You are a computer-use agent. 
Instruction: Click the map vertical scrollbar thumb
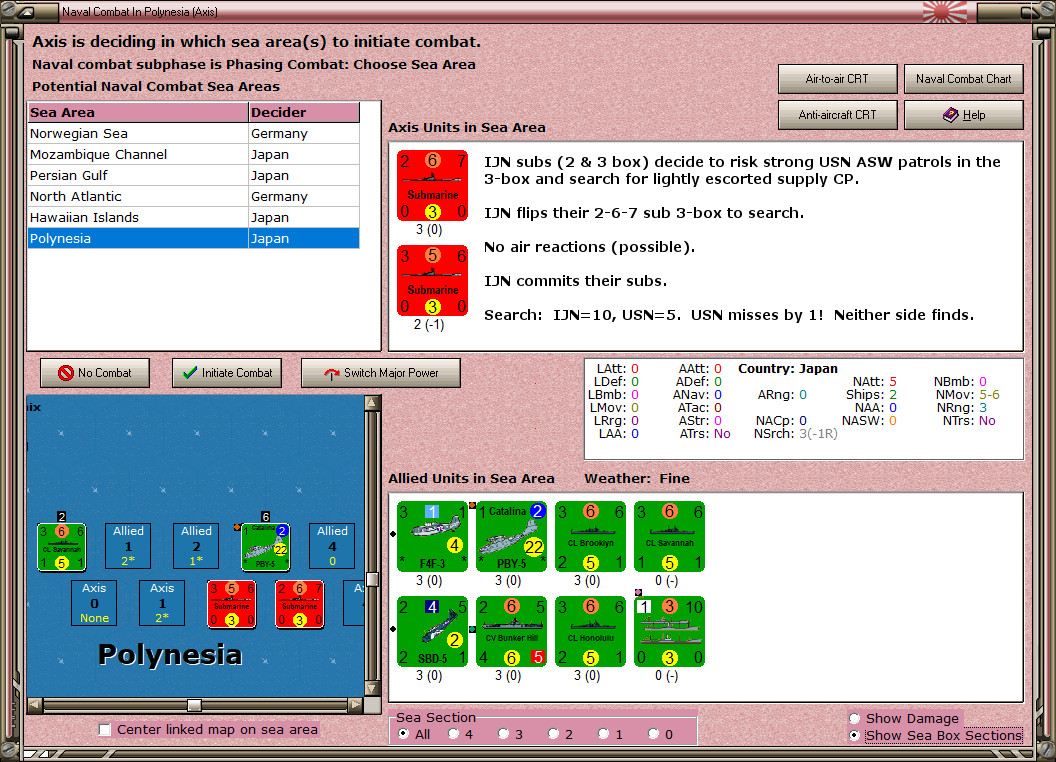click(372, 579)
